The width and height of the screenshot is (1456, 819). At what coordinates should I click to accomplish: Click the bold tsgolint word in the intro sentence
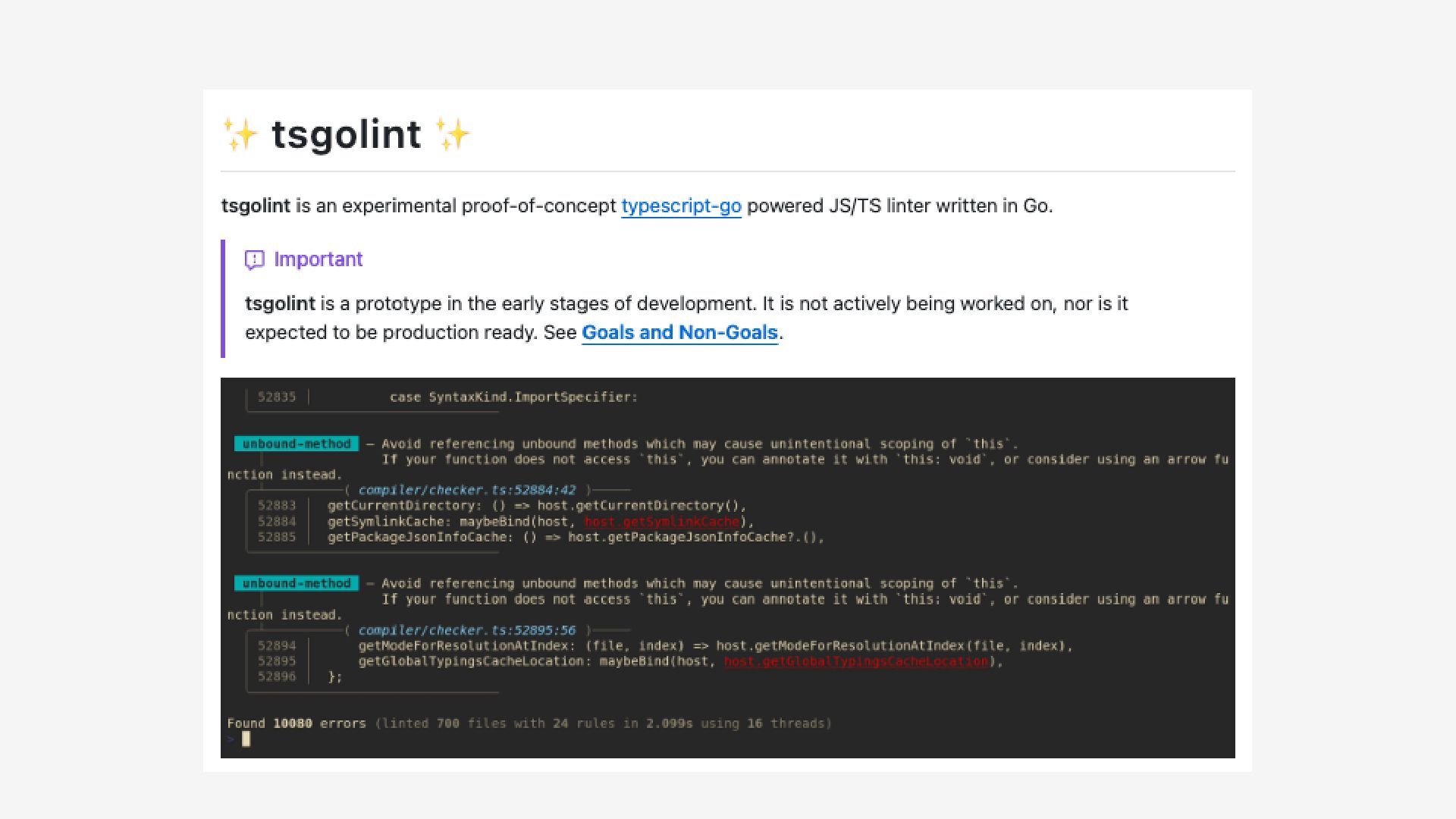[256, 206]
